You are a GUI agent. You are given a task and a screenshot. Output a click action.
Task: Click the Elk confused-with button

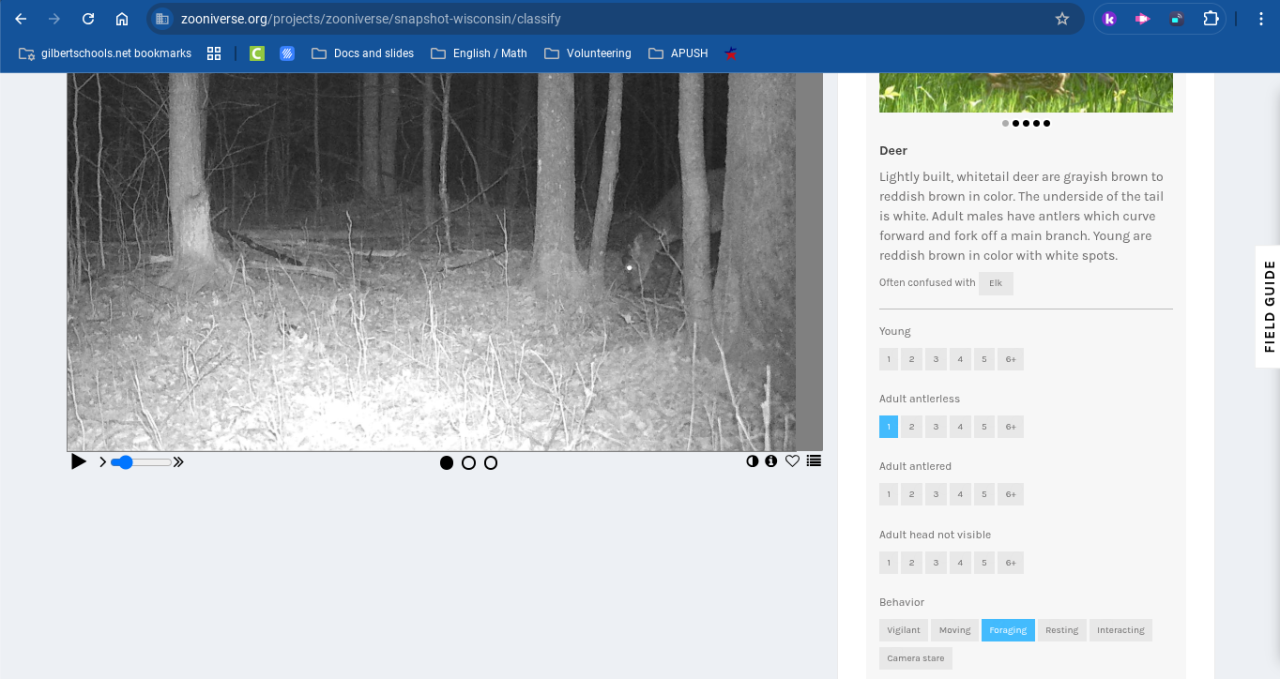996,283
